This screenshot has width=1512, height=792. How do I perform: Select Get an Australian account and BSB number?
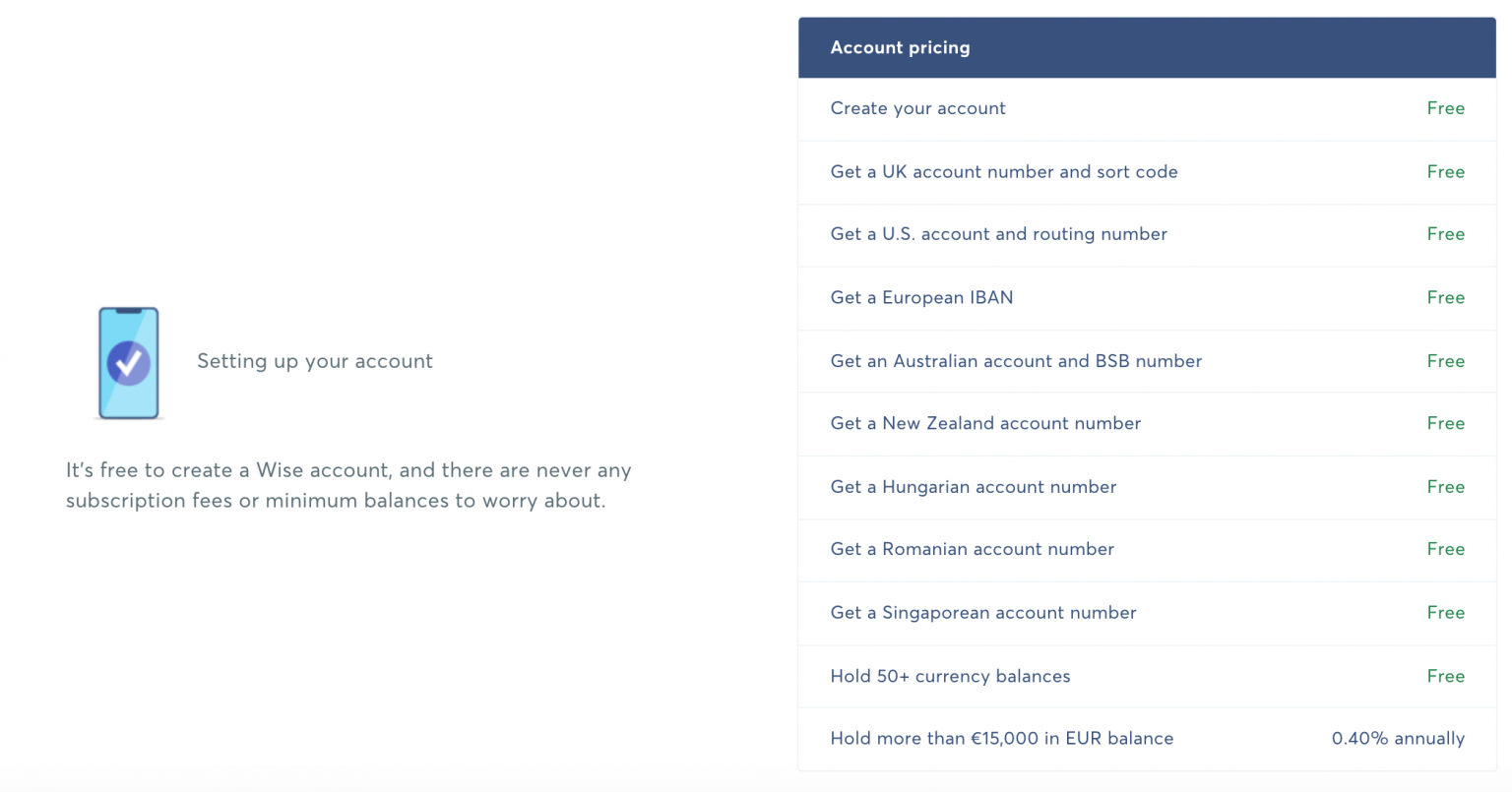[x=1147, y=361]
